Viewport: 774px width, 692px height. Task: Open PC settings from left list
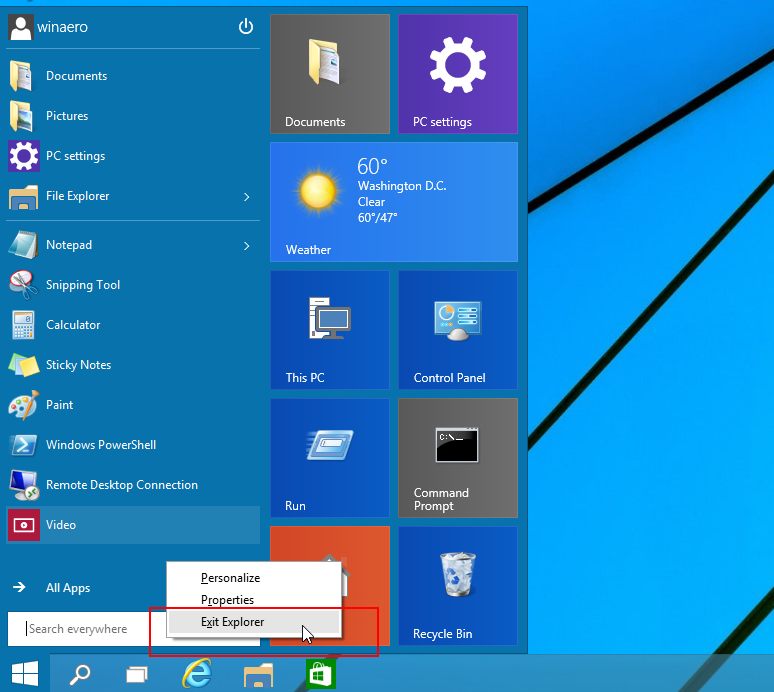(133, 156)
